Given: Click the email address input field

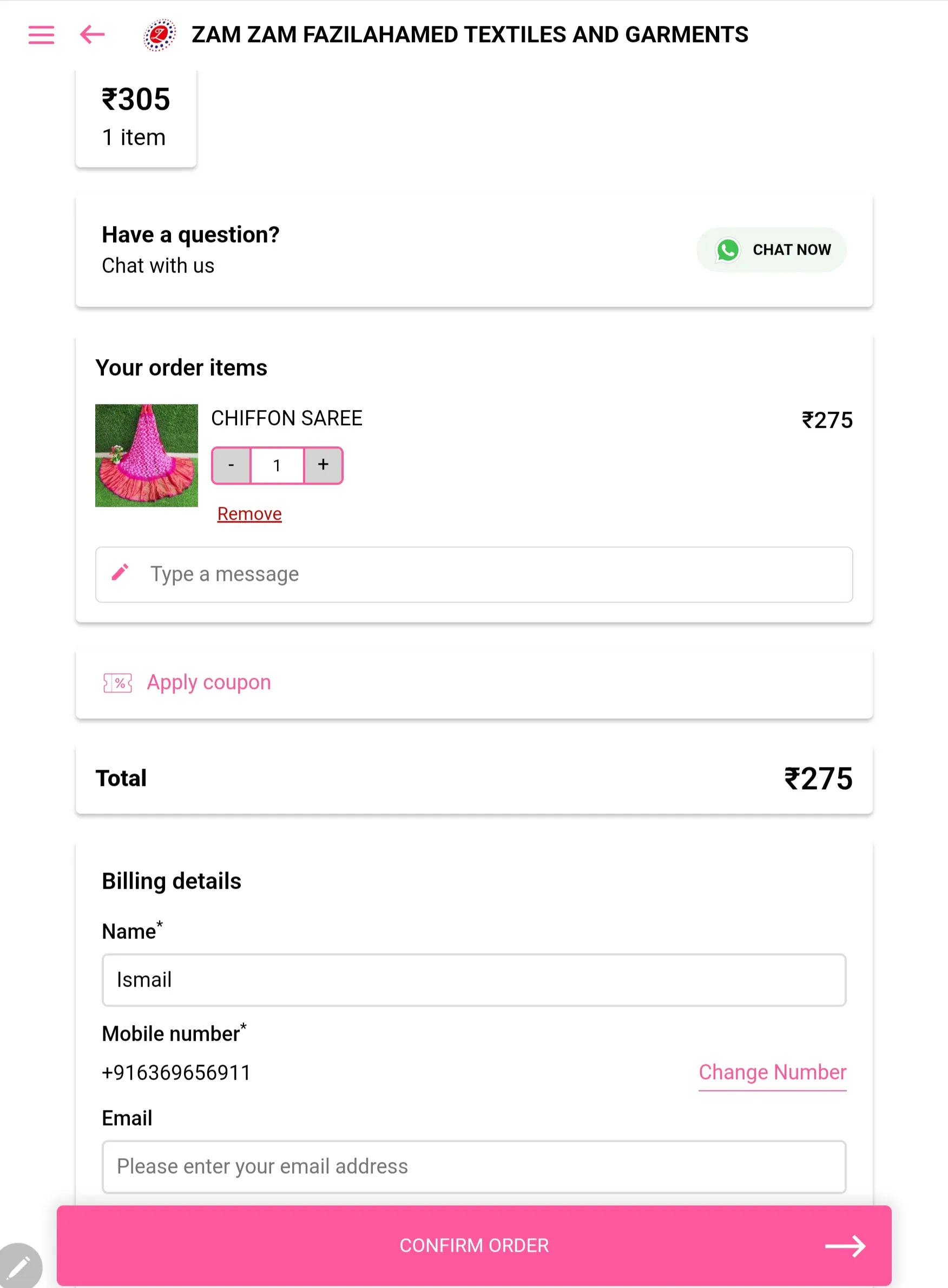Looking at the screenshot, I should (x=474, y=1166).
